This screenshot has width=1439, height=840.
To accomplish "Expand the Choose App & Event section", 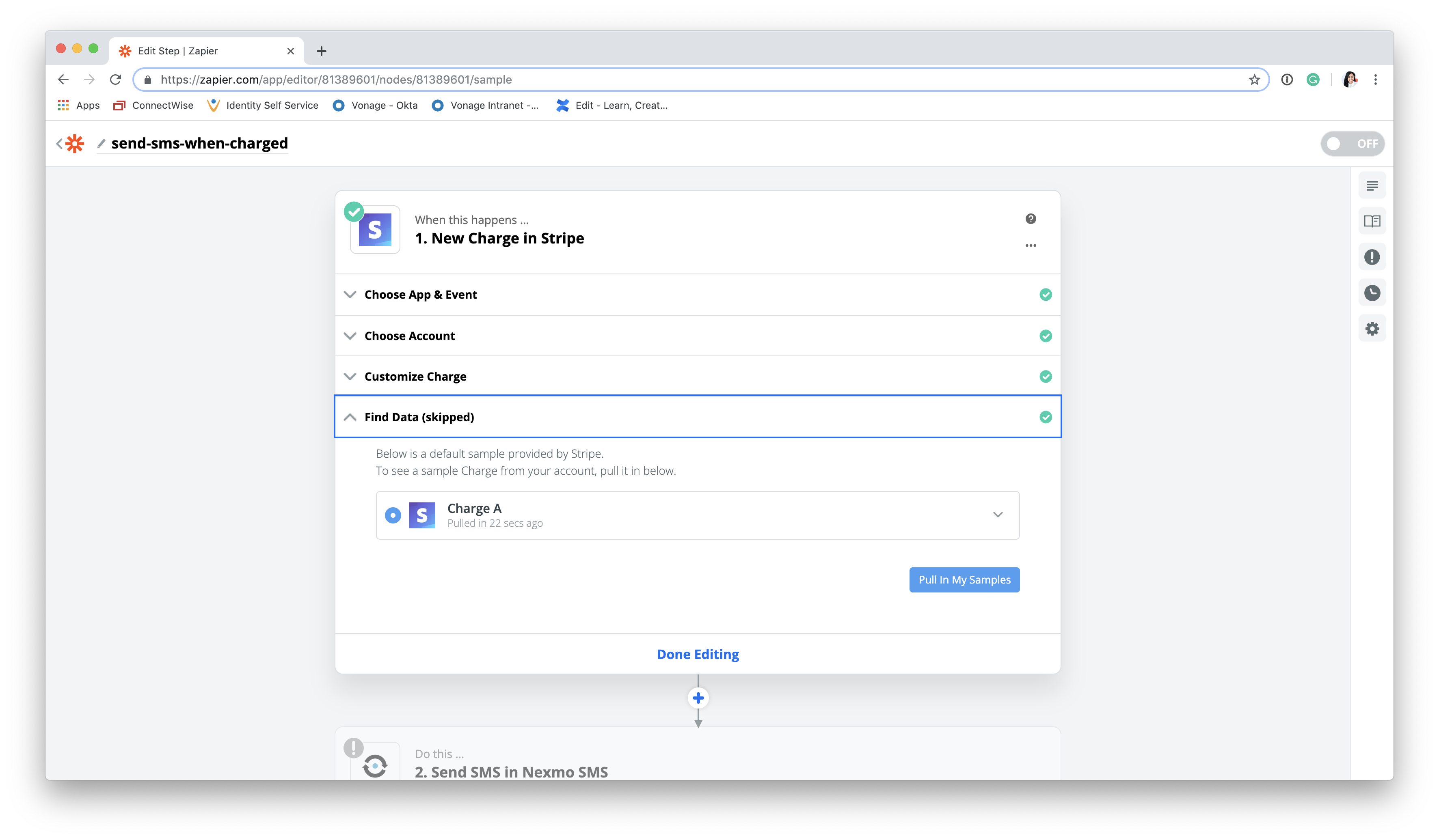I will (x=350, y=295).
